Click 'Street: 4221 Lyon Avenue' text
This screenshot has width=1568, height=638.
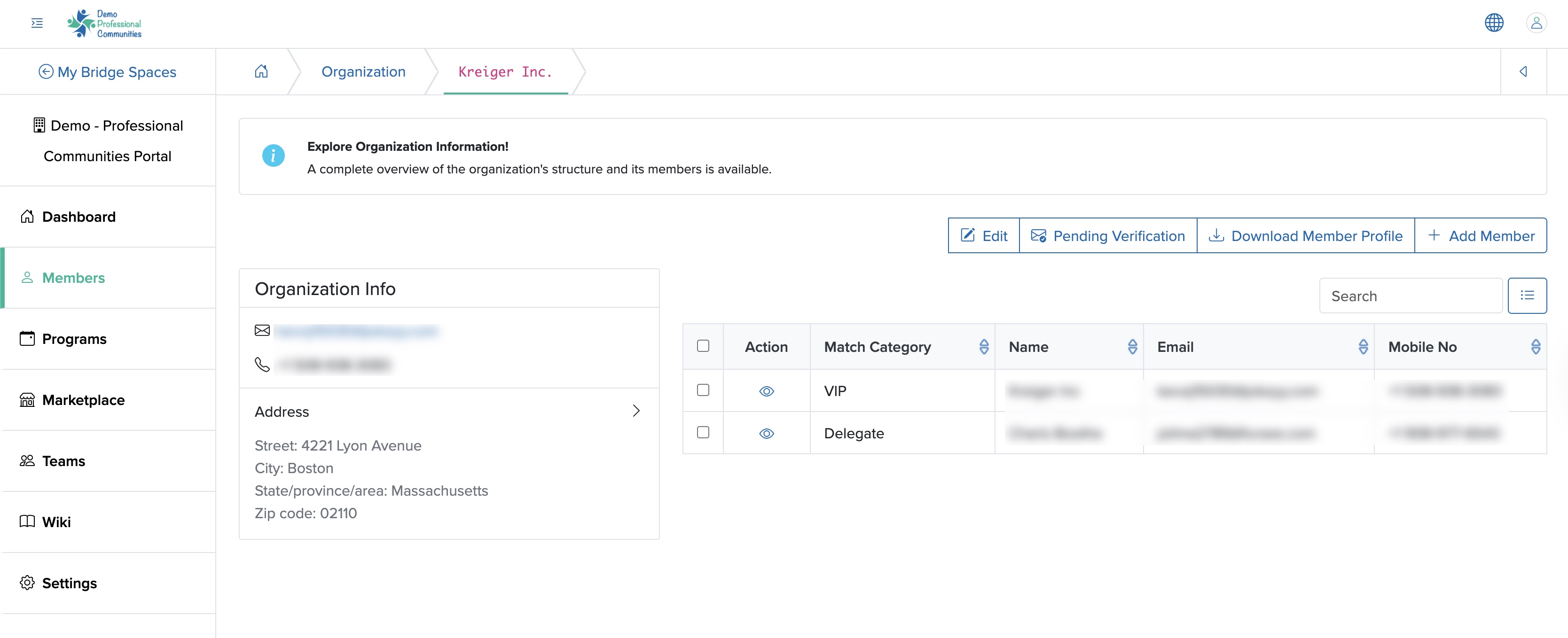pyautogui.click(x=338, y=446)
